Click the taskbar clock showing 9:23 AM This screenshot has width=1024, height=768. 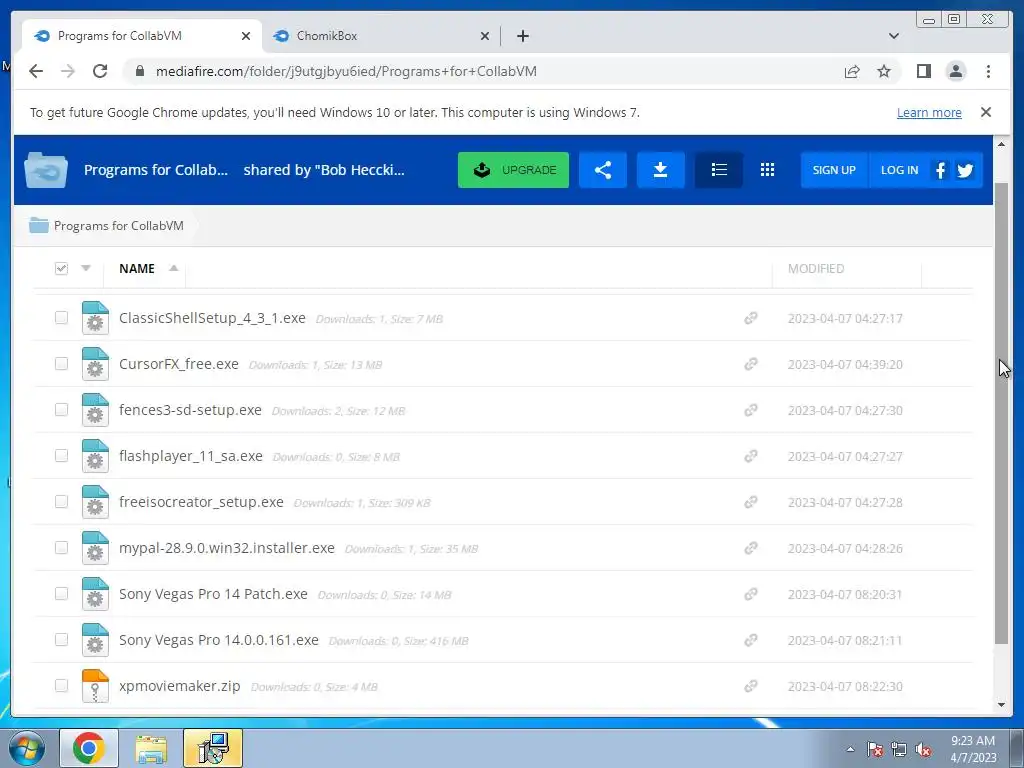click(x=973, y=749)
